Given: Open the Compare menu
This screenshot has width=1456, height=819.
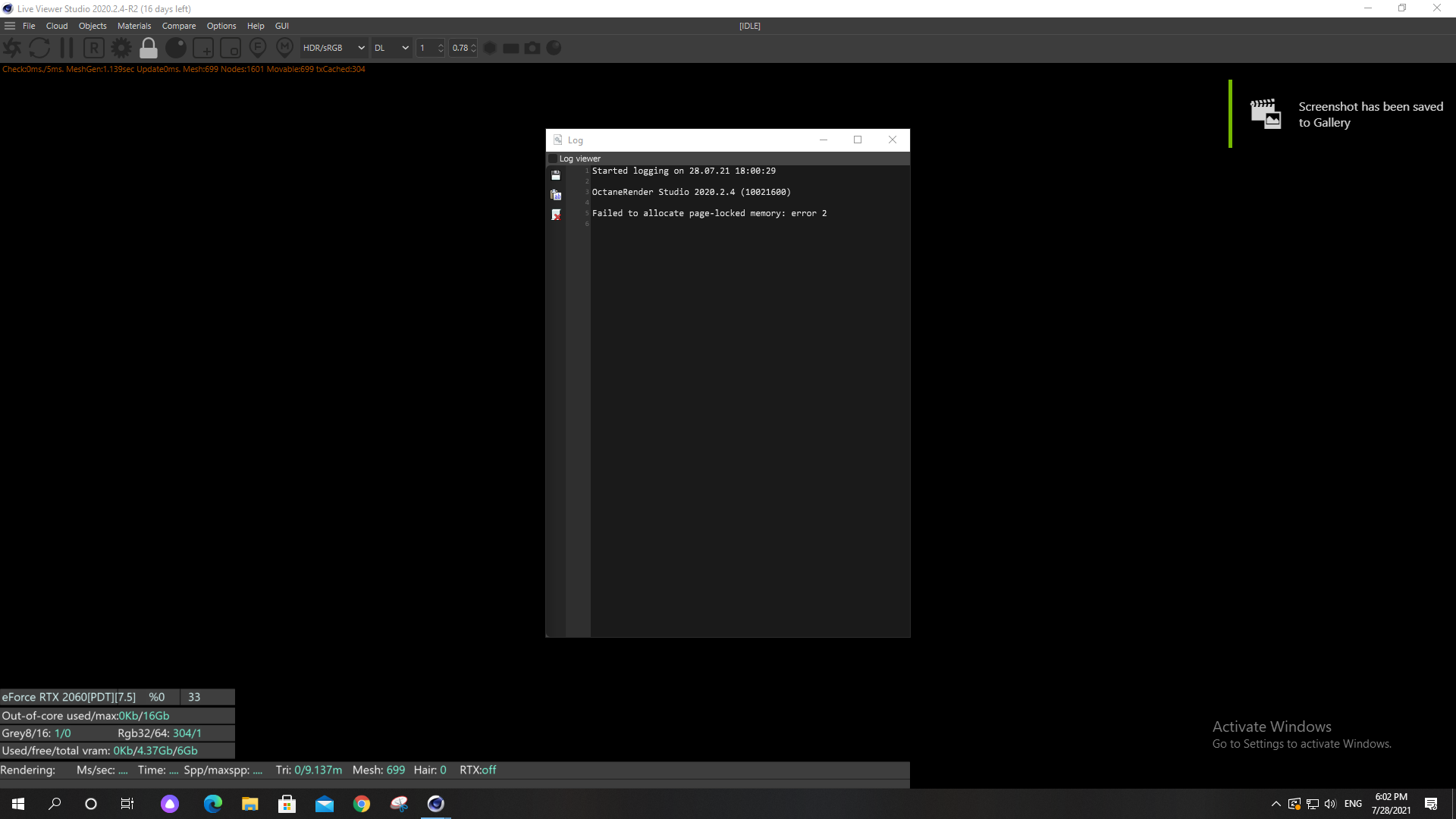Looking at the screenshot, I should (x=179, y=26).
